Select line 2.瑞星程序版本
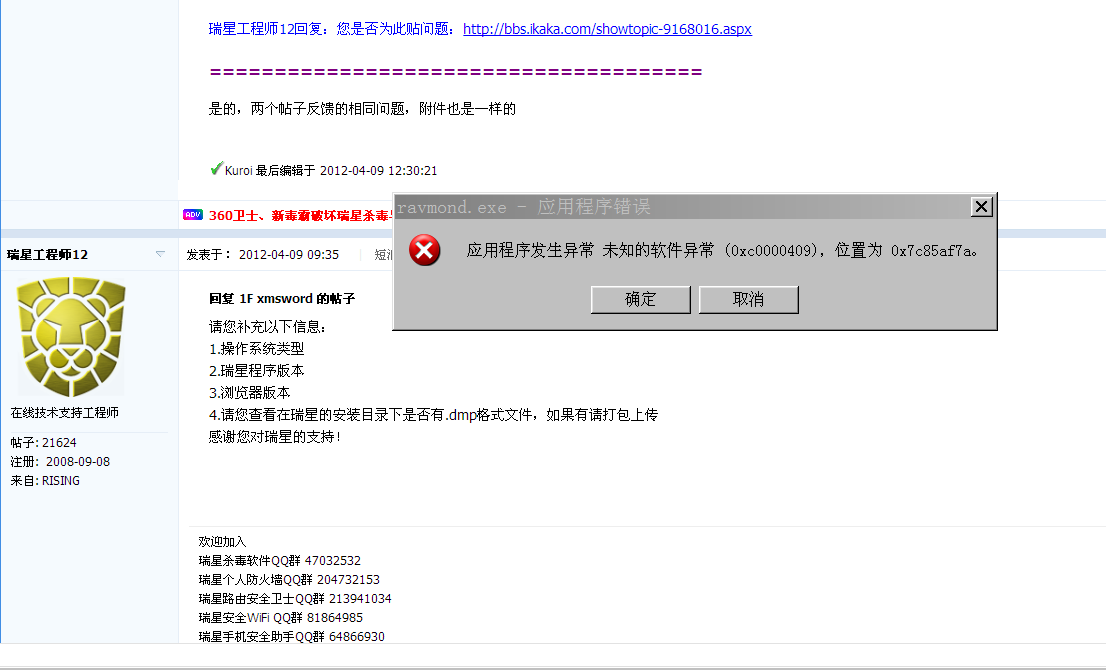1106x670 pixels. 257,370
